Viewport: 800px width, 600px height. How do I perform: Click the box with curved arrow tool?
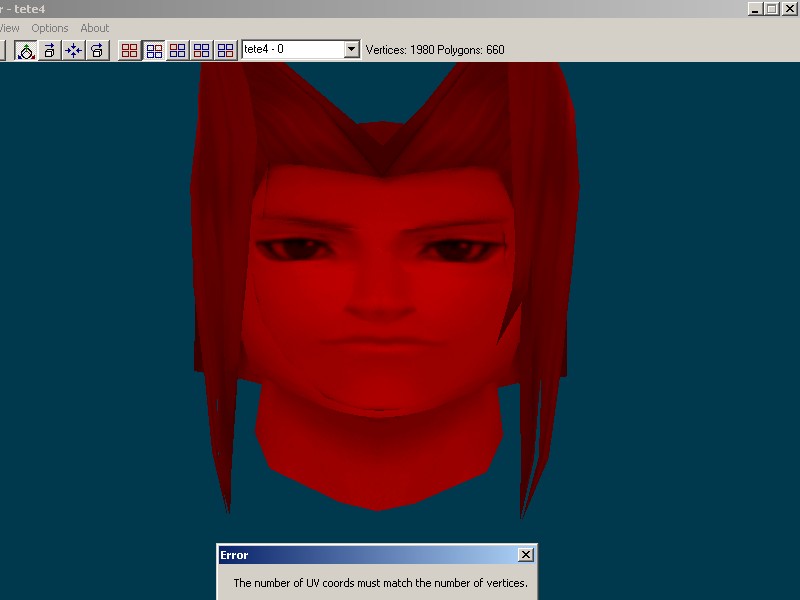pos(97,50)
